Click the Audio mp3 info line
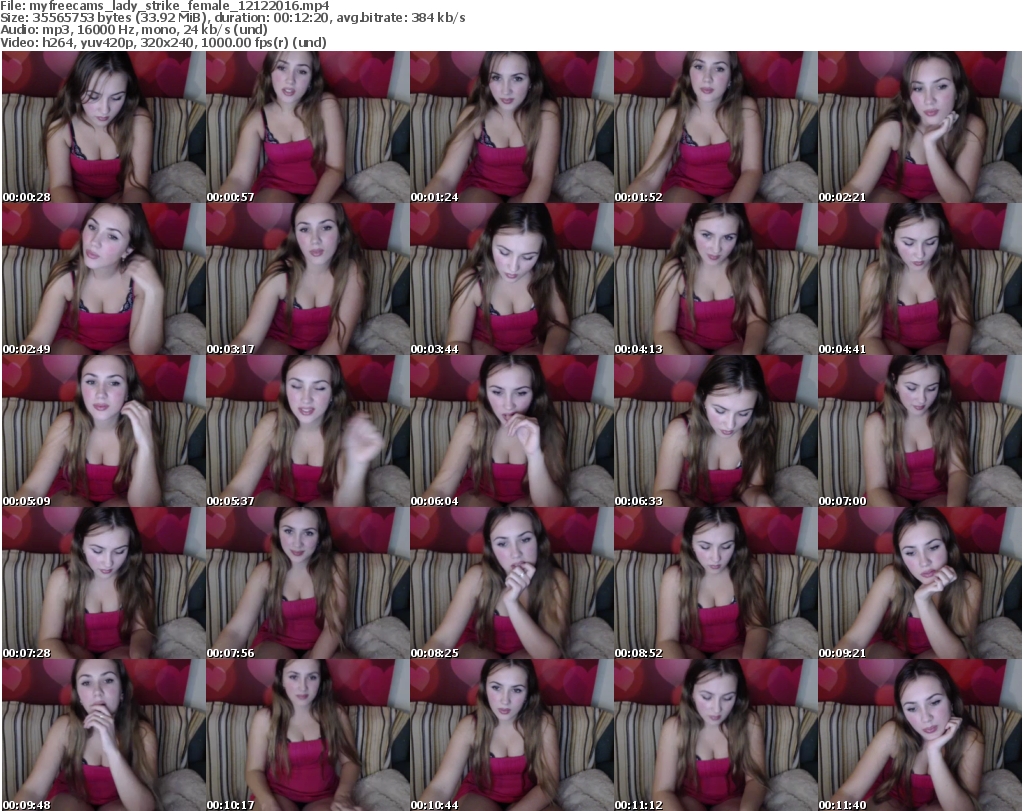 click(134, 30)
